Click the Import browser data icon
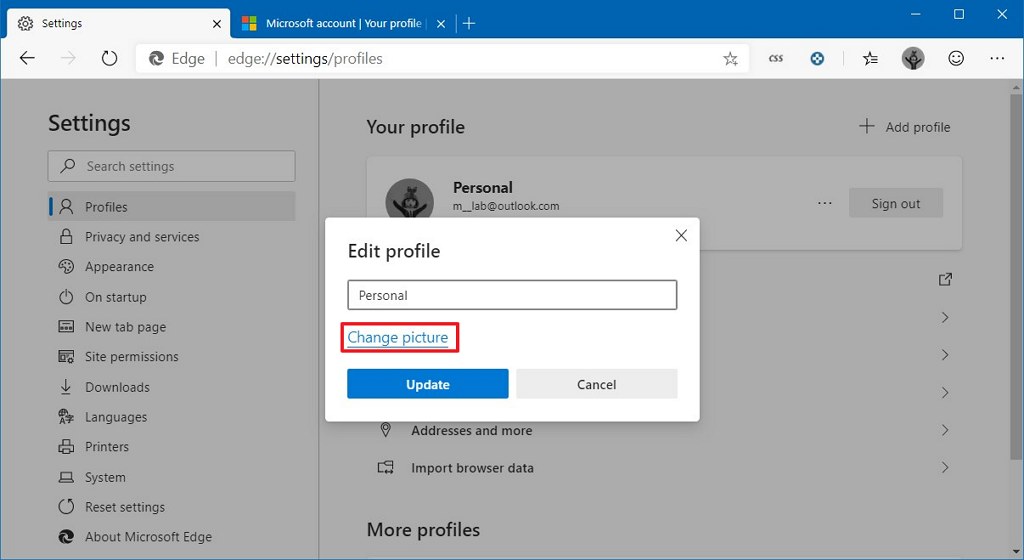Image resolution: width=1024 pixels, height=560 pixels. (385, 467)
